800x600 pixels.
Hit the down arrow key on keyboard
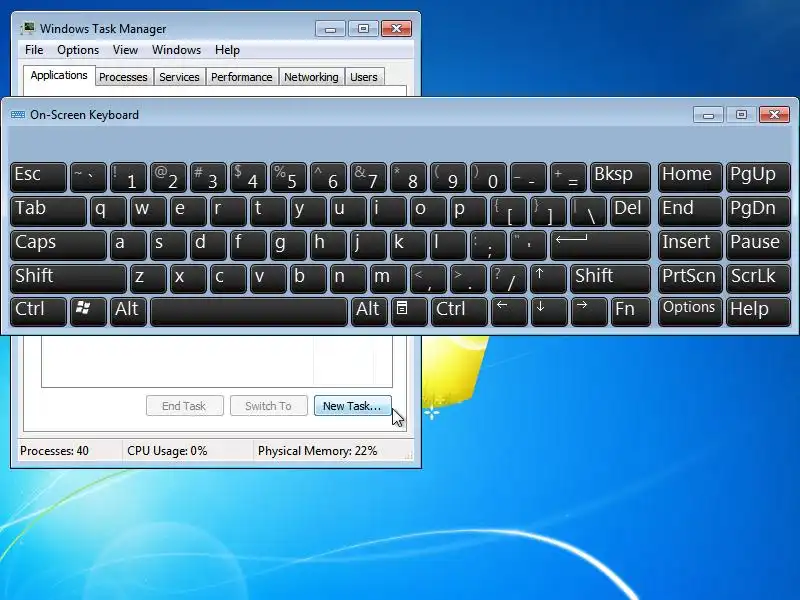pos(548,311)
